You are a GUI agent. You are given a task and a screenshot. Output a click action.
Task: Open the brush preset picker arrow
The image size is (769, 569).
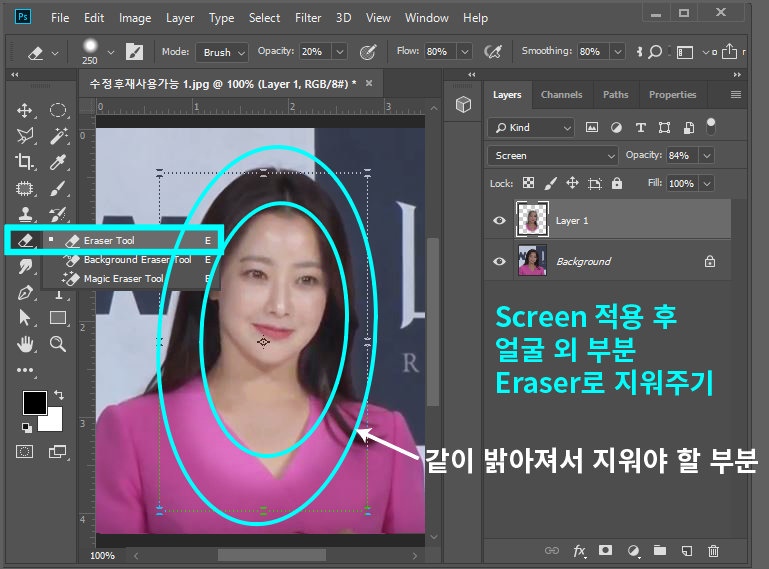click(111, 52)
